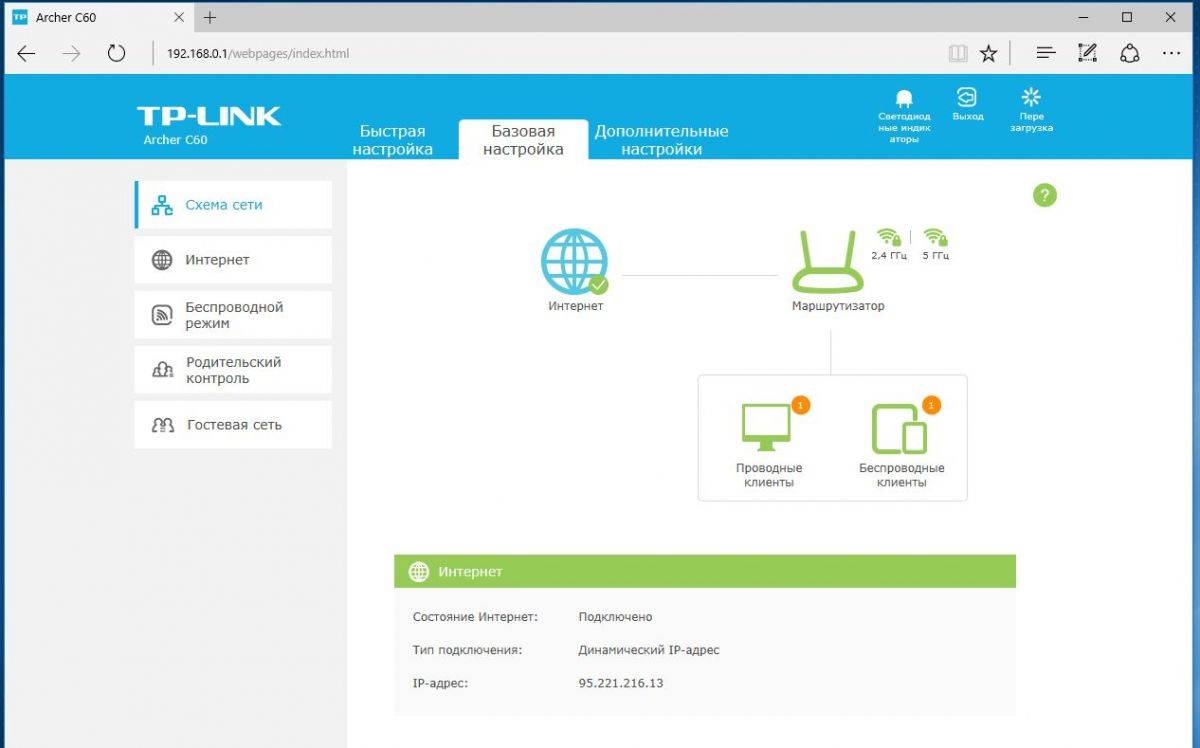Open browser More actions menu
The width and height of the screenshot is (1200, 748).
click(x=1171, y=53)
